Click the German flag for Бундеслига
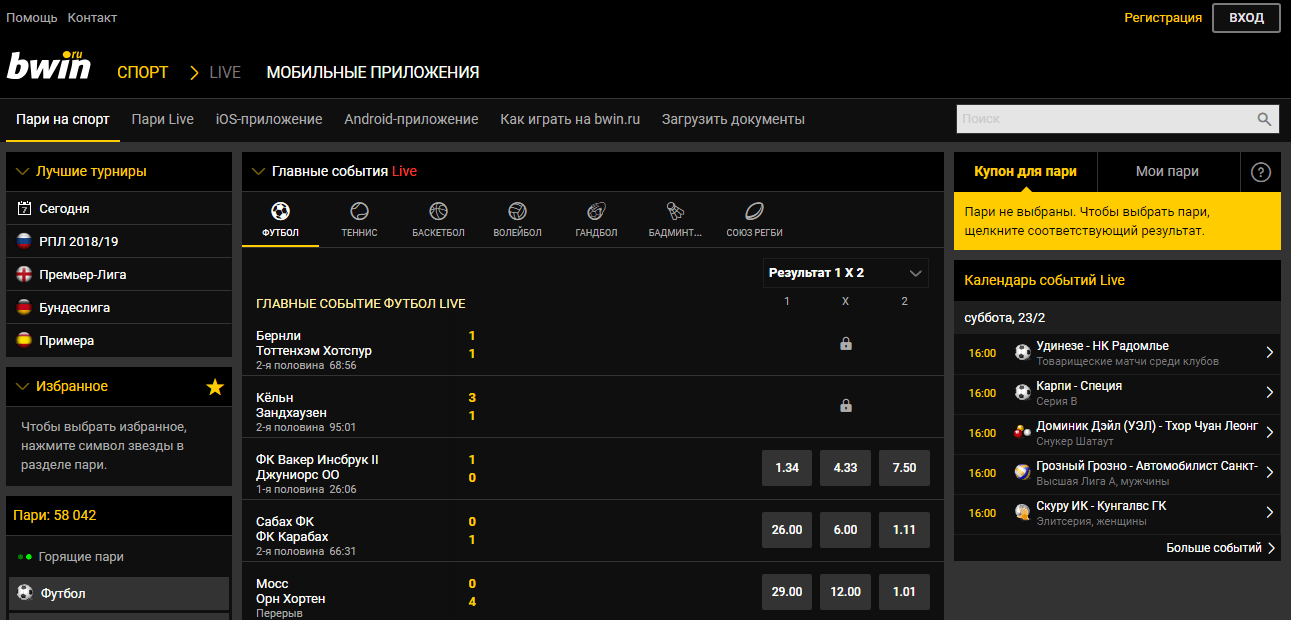The width and height of the screenshot is (1291, 620). [24, 307]
